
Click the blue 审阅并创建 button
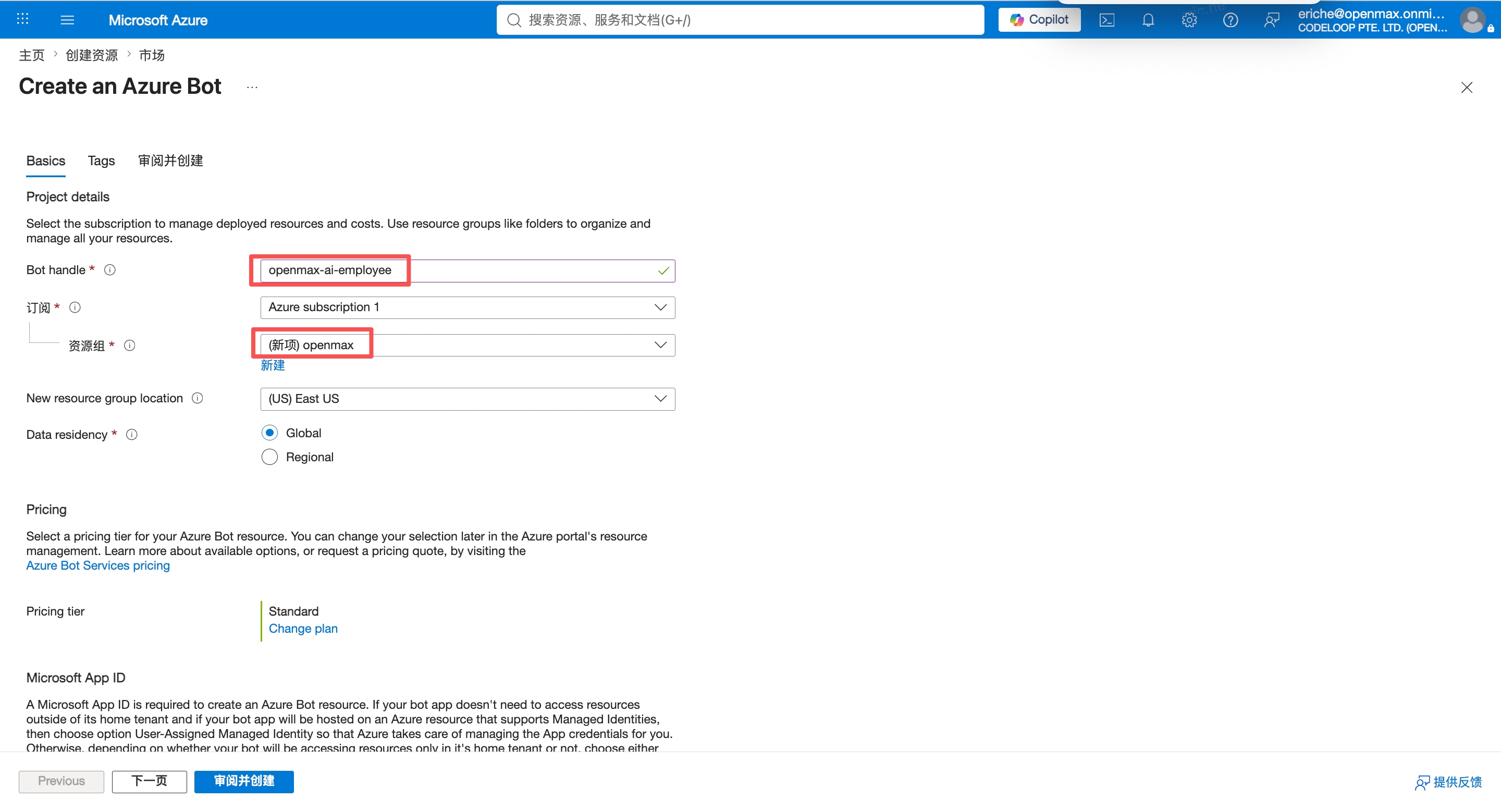click(x=243, y=781)
